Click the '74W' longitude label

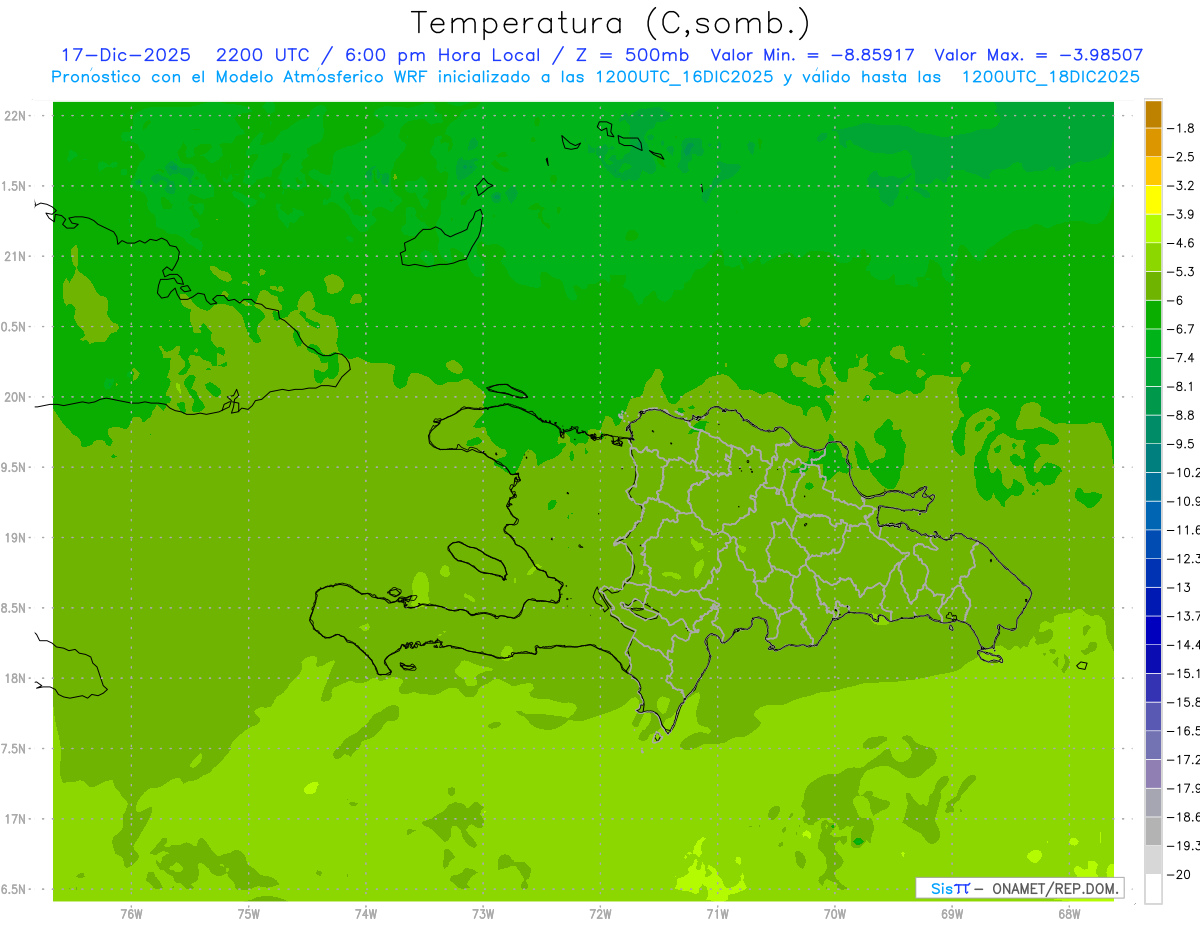coord(365,914)
